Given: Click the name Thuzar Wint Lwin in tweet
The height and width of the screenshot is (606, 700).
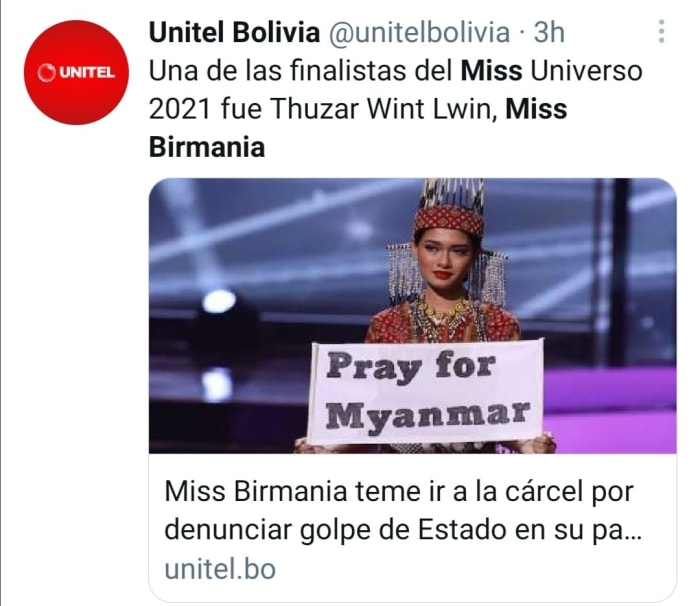Looking at the screenshot, I should pos(384,109).
